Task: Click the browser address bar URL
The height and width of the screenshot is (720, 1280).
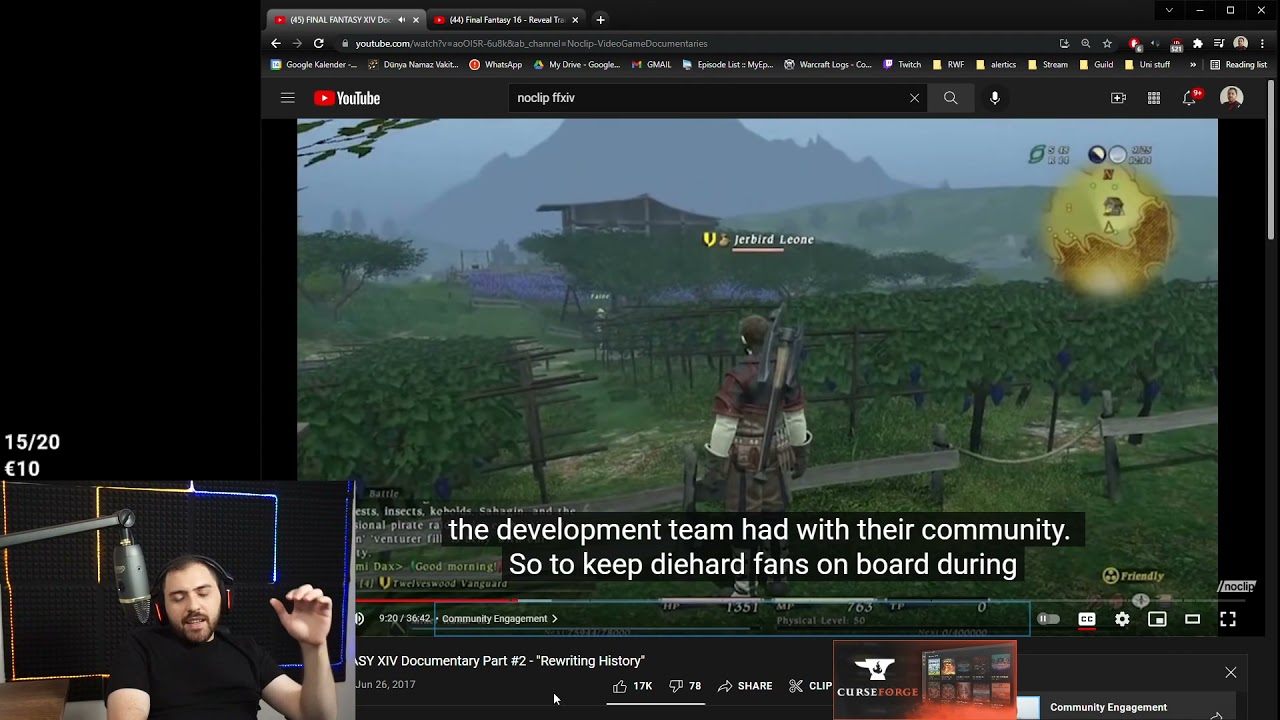Action: pos(531,43)
